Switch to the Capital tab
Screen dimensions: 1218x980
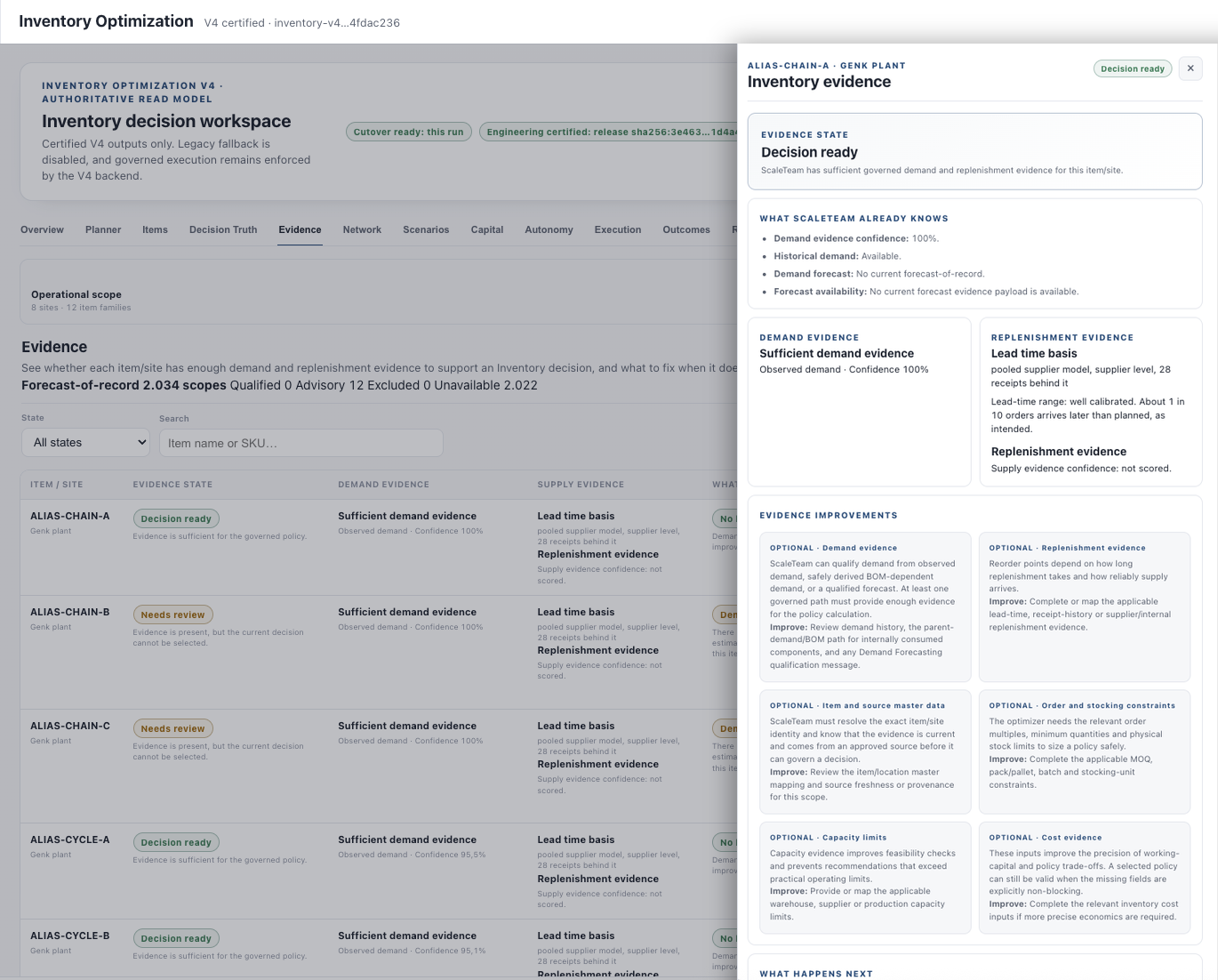coord(487,229)
